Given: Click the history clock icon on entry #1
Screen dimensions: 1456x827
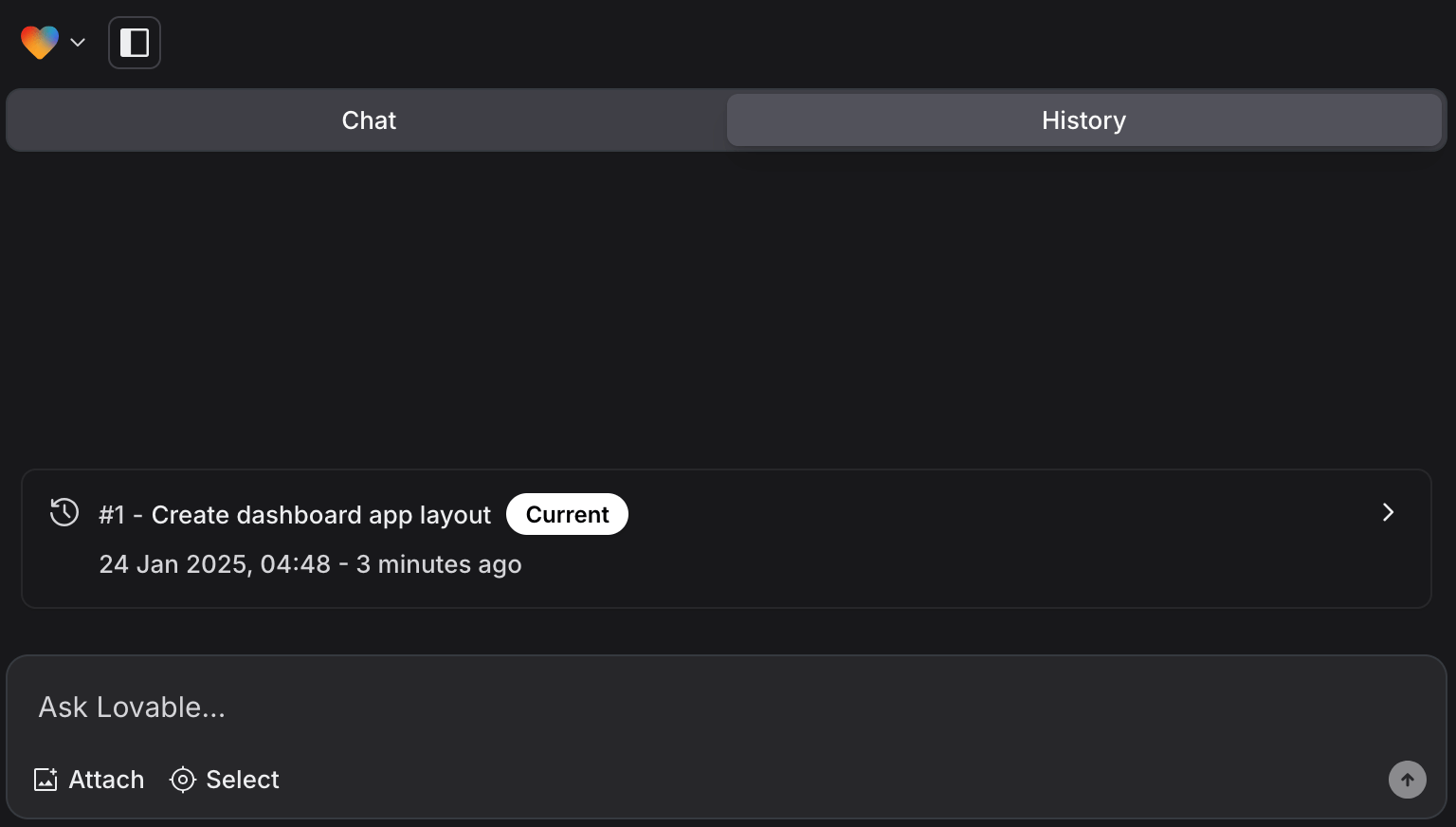Looking at the screenshot, I should coord(64,513).
